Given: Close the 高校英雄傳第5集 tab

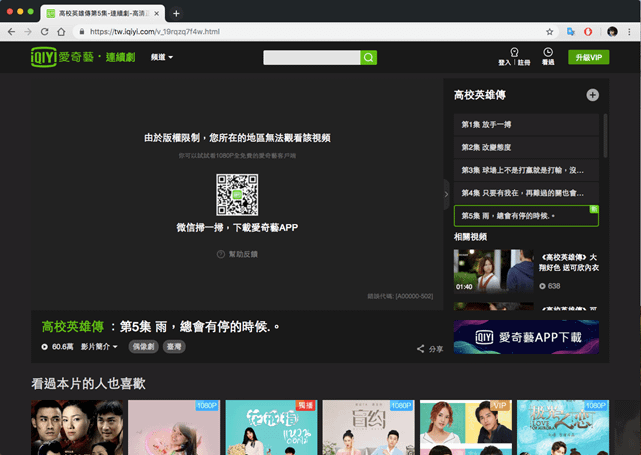Looking at the screenshot, I should (x=157, y=13).
